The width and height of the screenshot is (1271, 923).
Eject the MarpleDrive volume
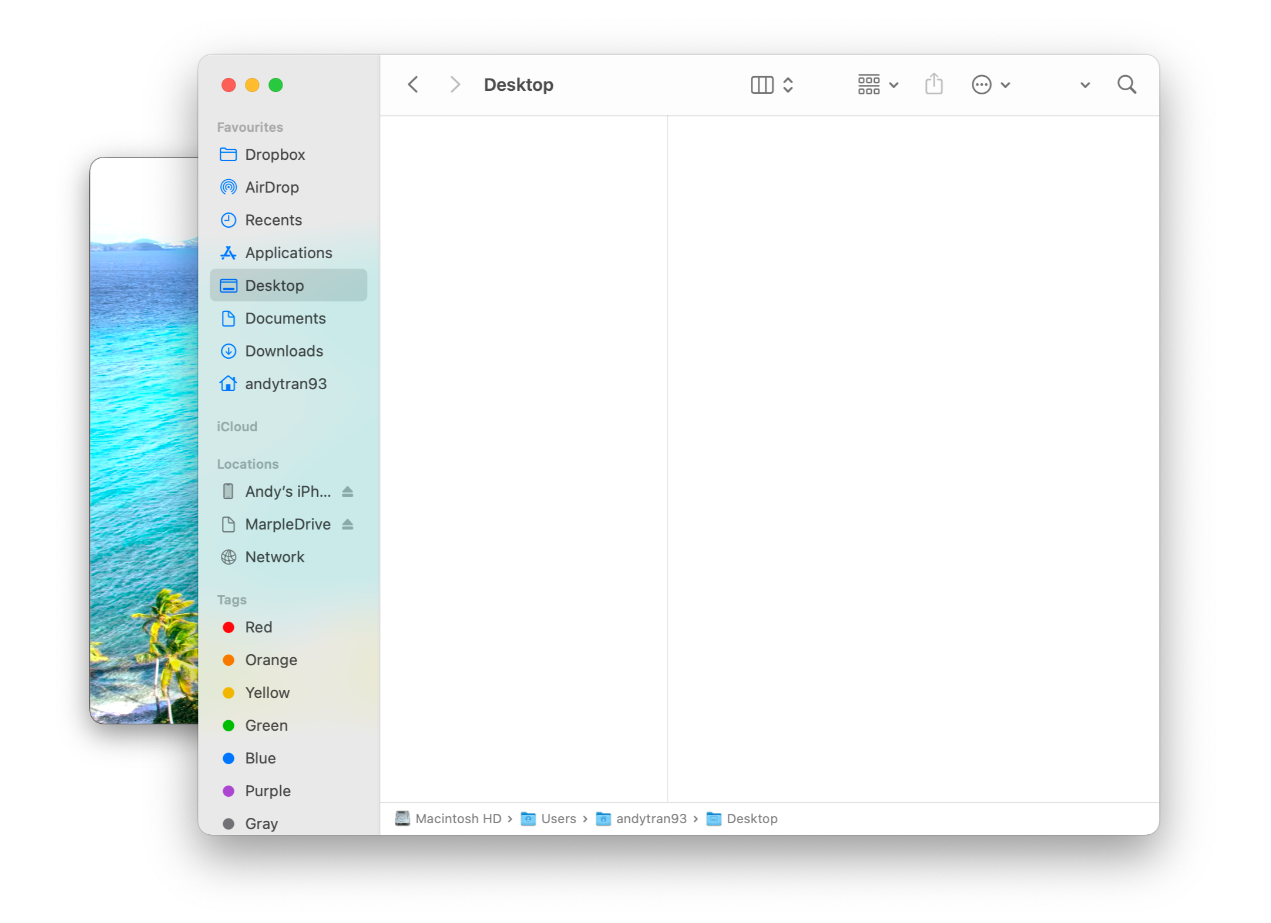pos(345,523)
